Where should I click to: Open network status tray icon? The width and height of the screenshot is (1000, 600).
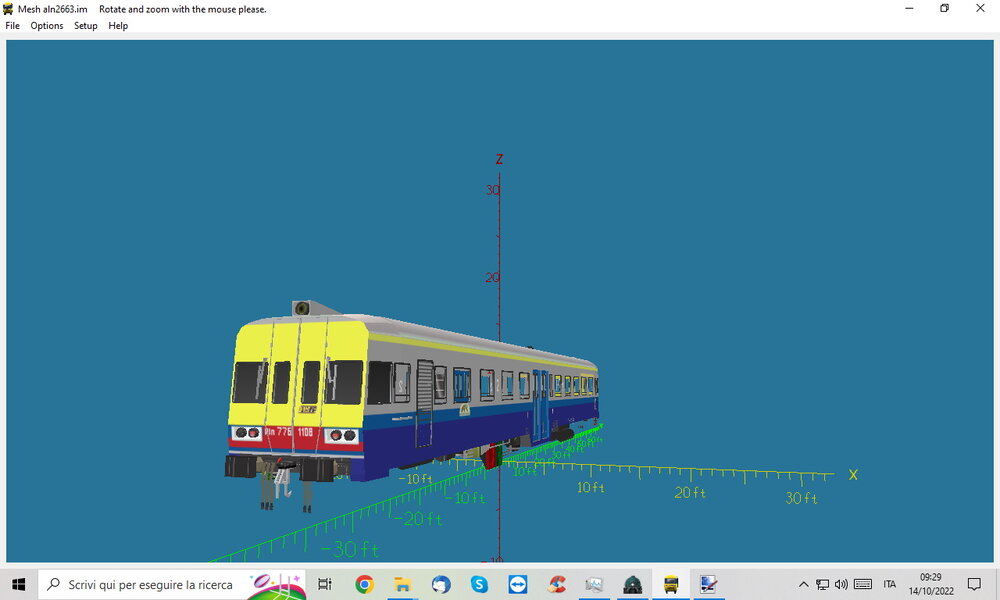coord(823,584)
